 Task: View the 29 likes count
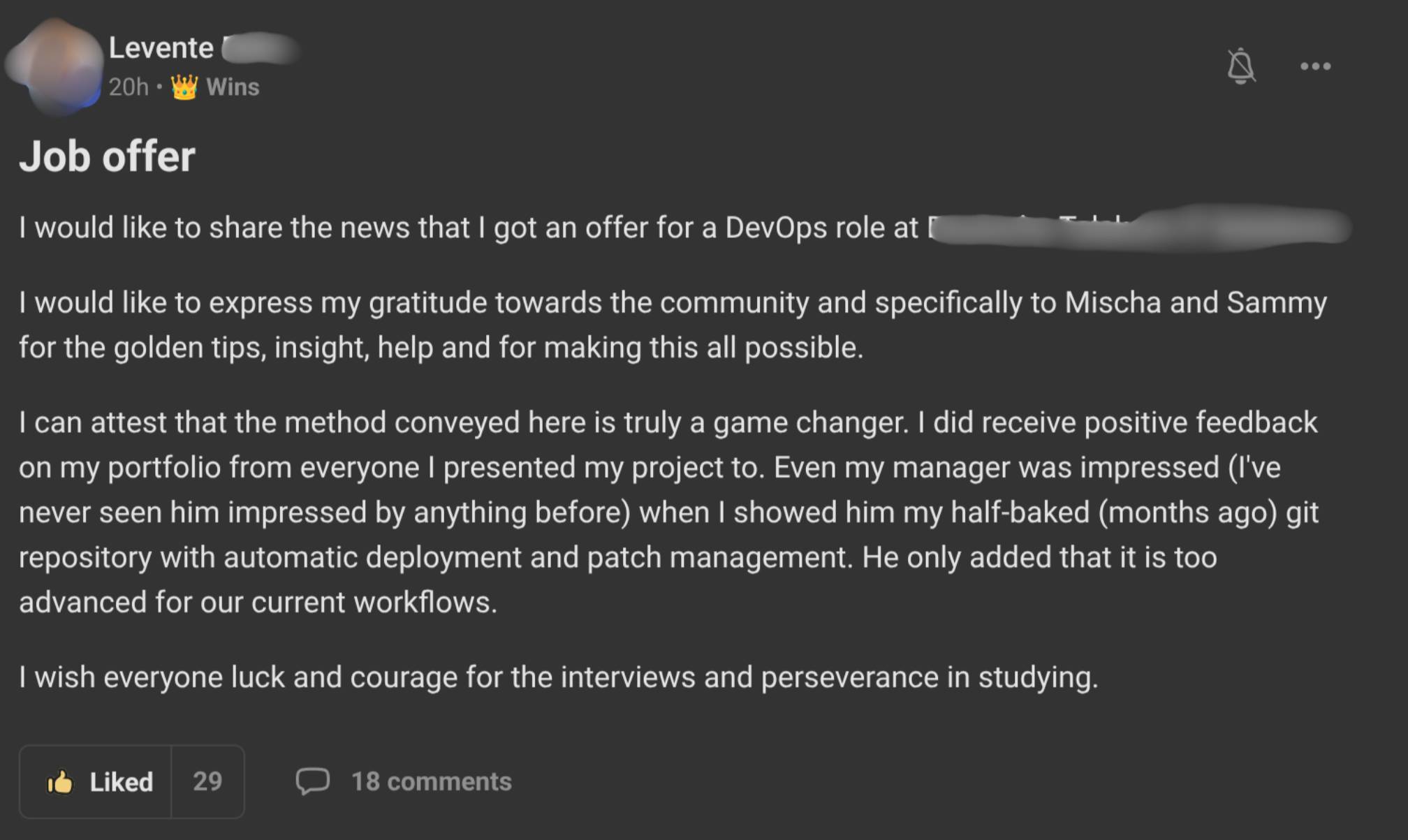coord(207,781)
